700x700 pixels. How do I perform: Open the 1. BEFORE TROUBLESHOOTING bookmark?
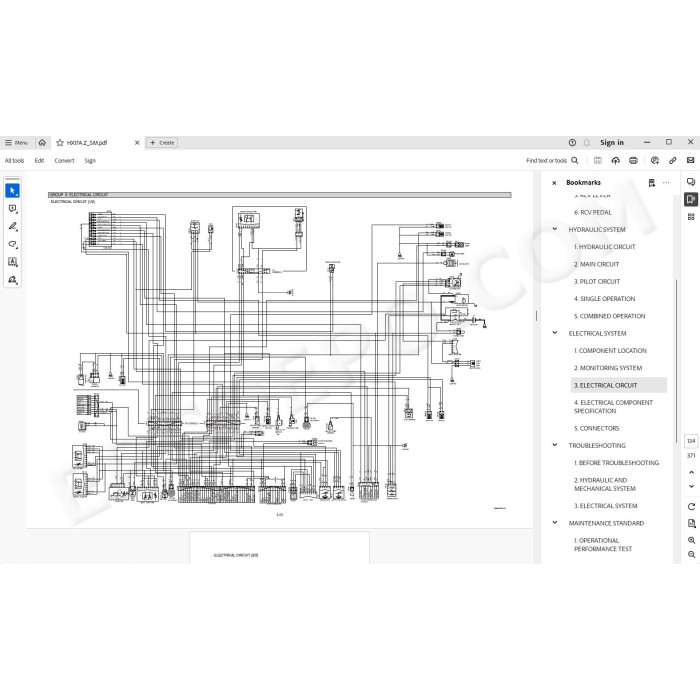pyautogui.click(x=617, y=463)
